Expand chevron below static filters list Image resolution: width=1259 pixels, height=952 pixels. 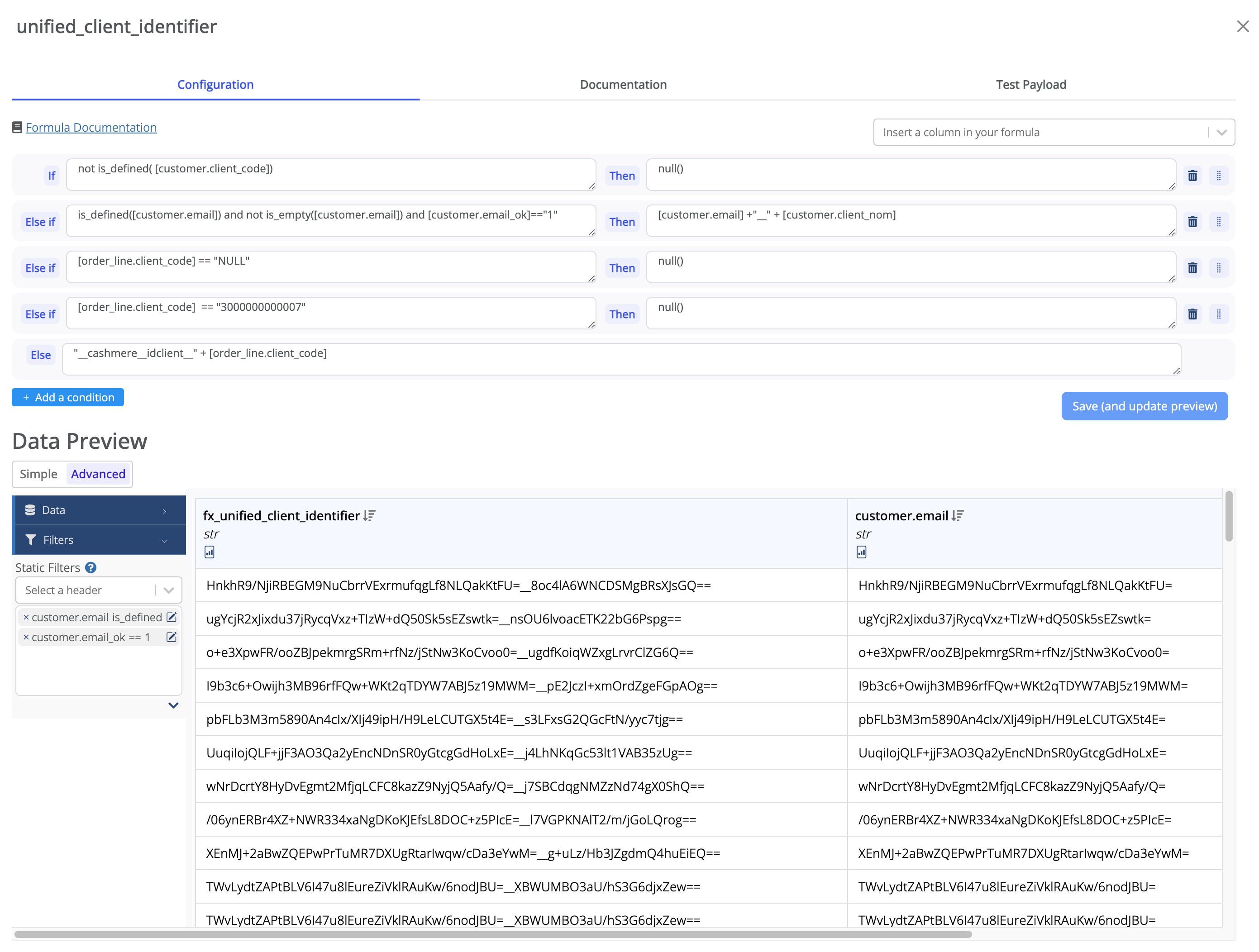click(174, 705)
